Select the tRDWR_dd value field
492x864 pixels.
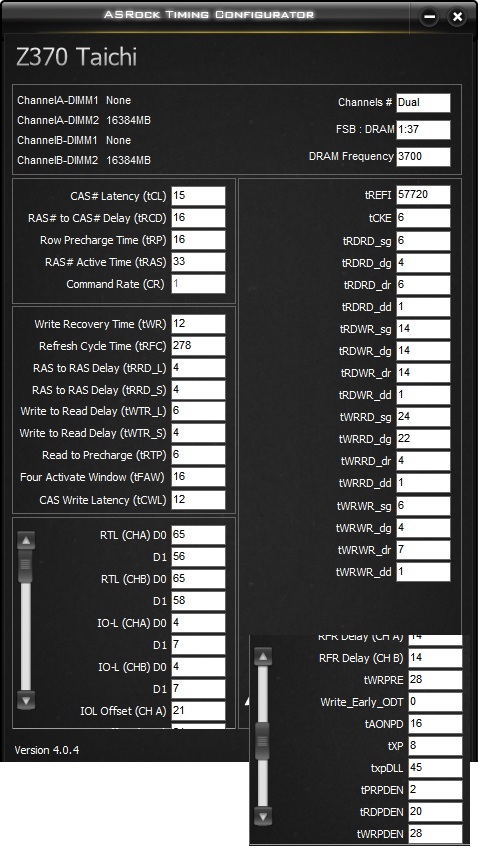(423, 395)
